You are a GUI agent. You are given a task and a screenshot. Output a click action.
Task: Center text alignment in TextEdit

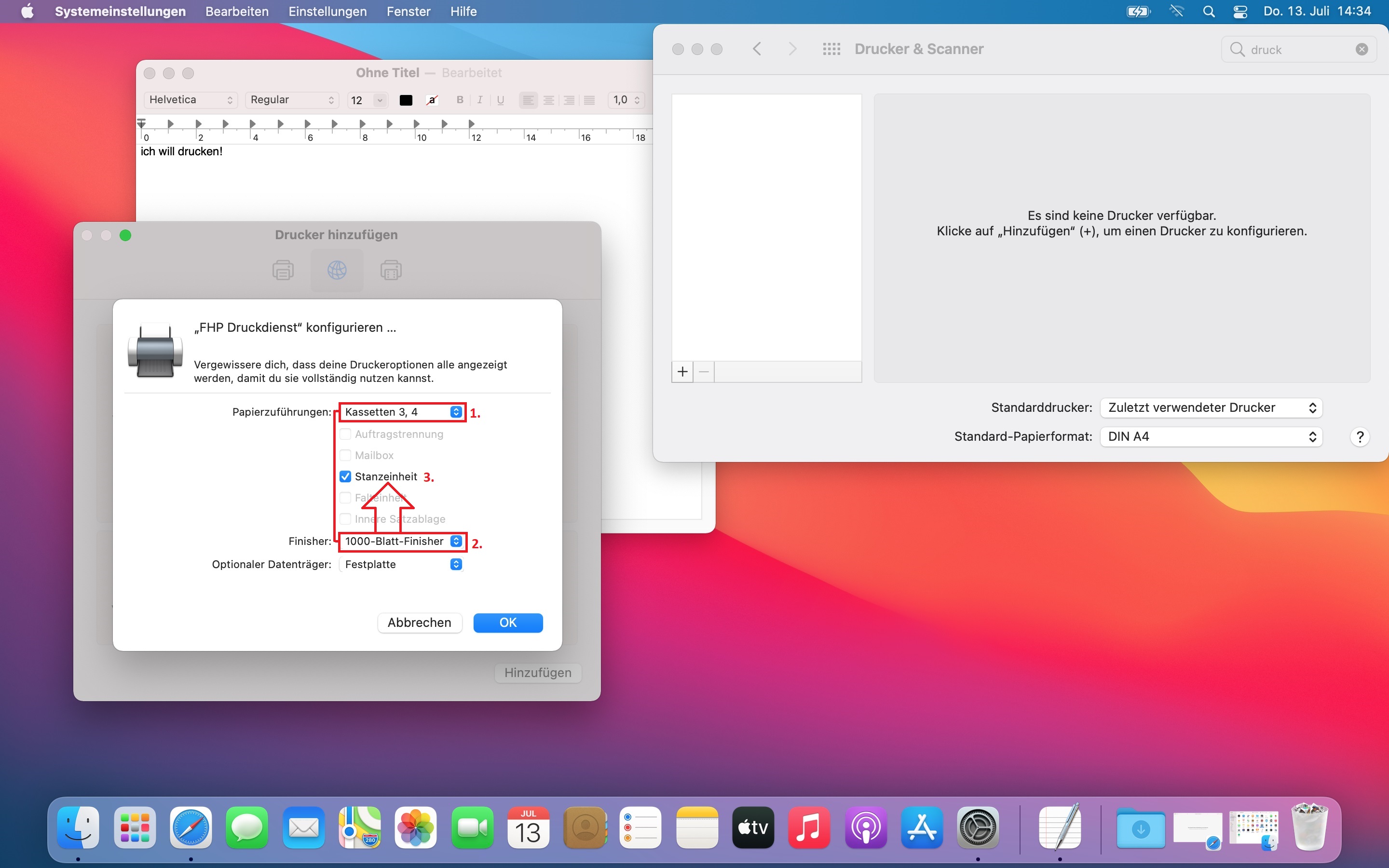point(549,100)
